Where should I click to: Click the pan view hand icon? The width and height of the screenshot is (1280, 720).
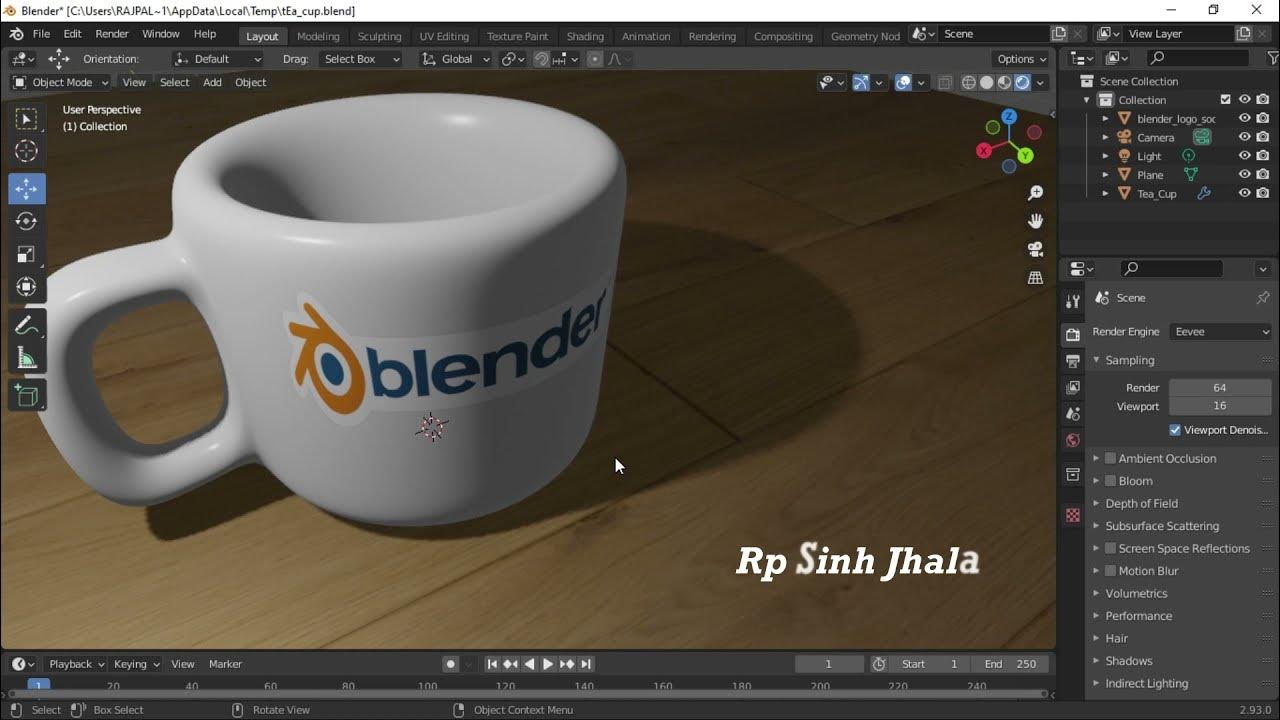tap(1036, 221)
